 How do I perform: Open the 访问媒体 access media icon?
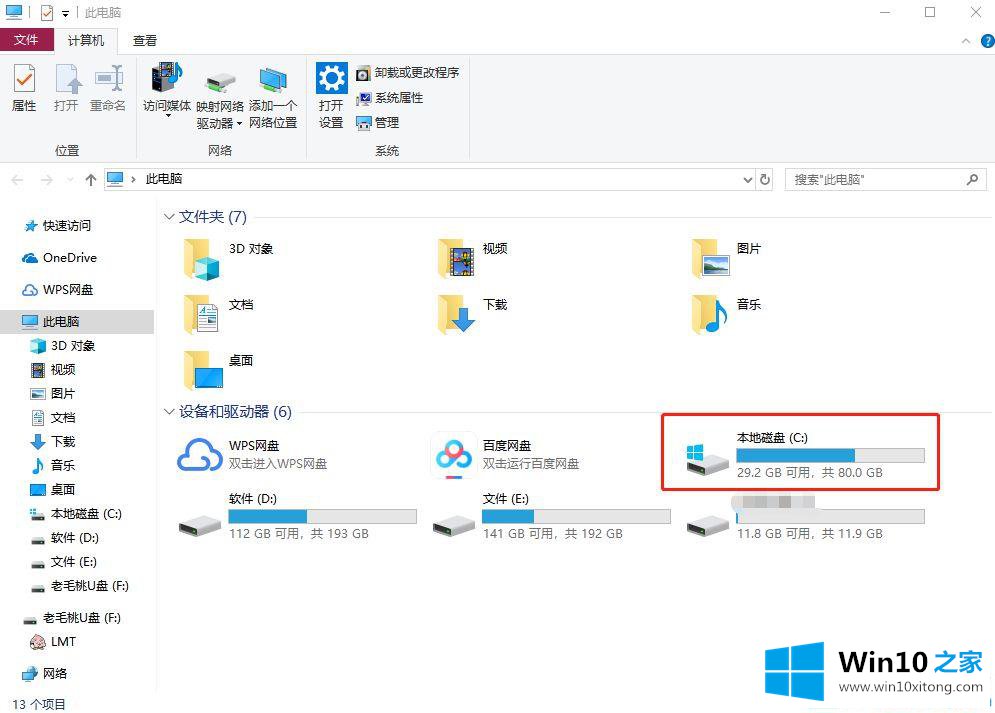tap(167, 88)
